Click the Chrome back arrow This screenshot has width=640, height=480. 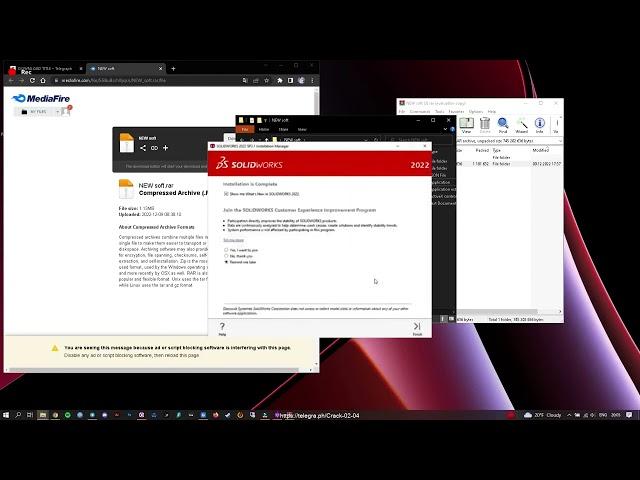[x=11, y=80]
